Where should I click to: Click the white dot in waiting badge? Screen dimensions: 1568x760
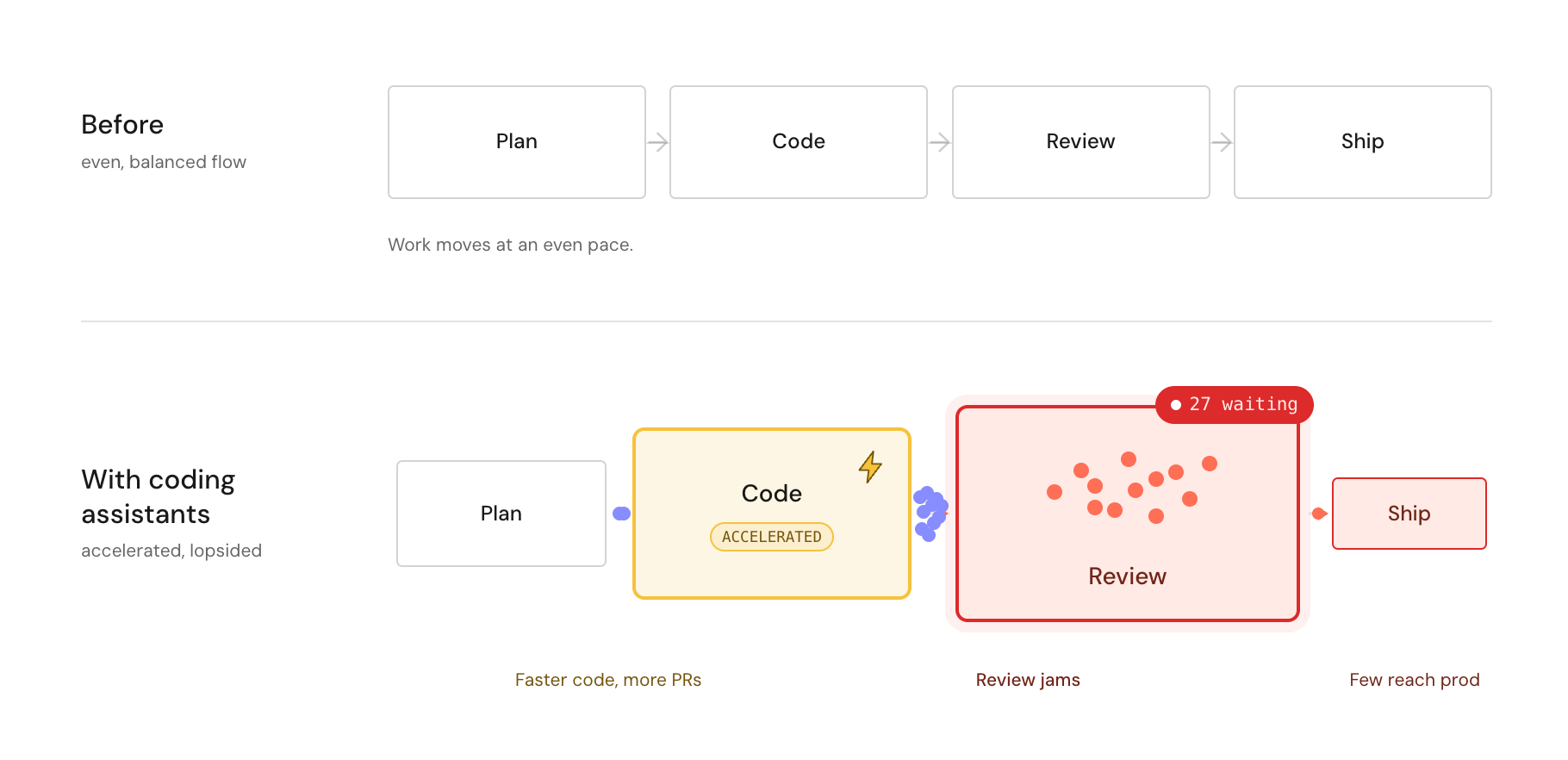(1175, 405)
